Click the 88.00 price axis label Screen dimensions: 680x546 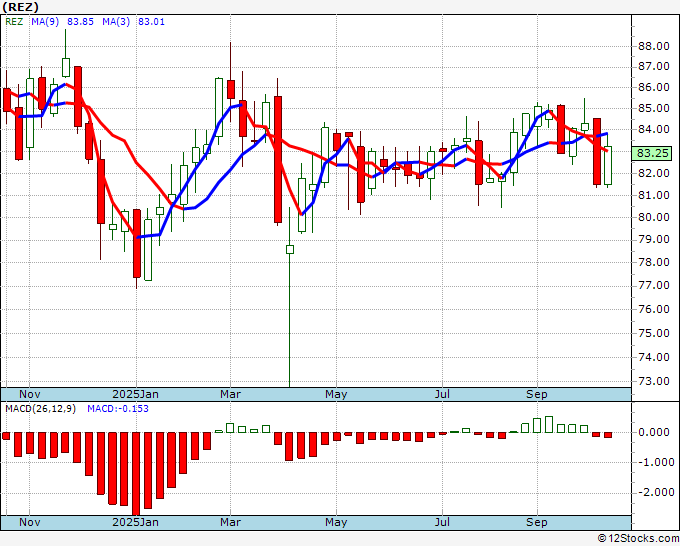654,46
